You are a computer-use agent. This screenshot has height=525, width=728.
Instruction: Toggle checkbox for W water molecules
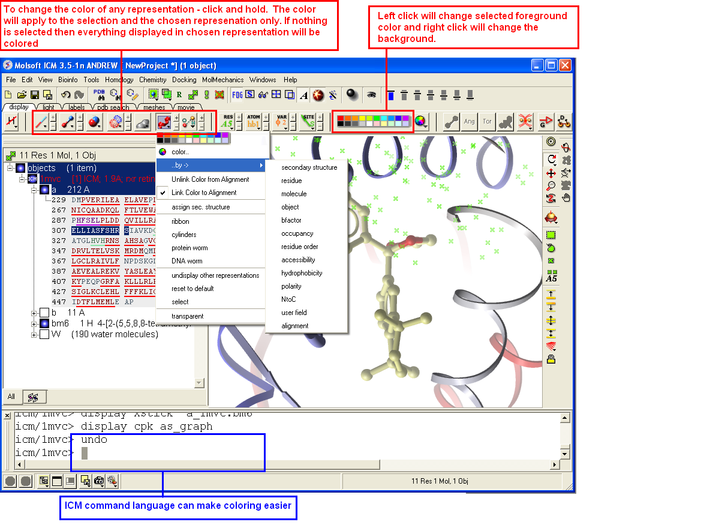coord(44,334)
